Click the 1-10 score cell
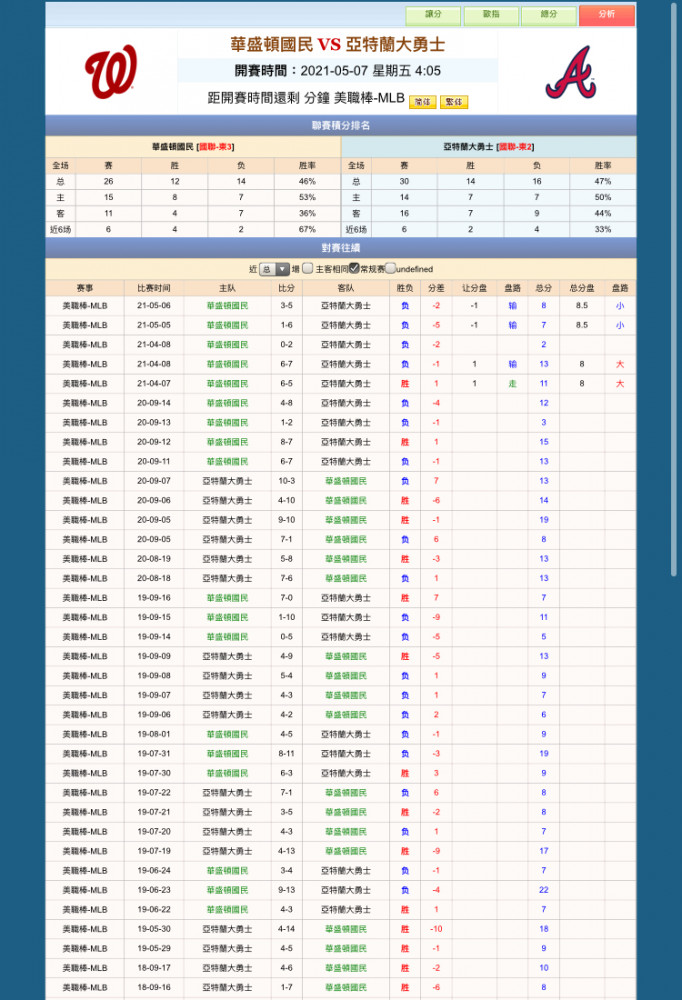Screen dimensions: 682x1000 [x=286, y=617]
